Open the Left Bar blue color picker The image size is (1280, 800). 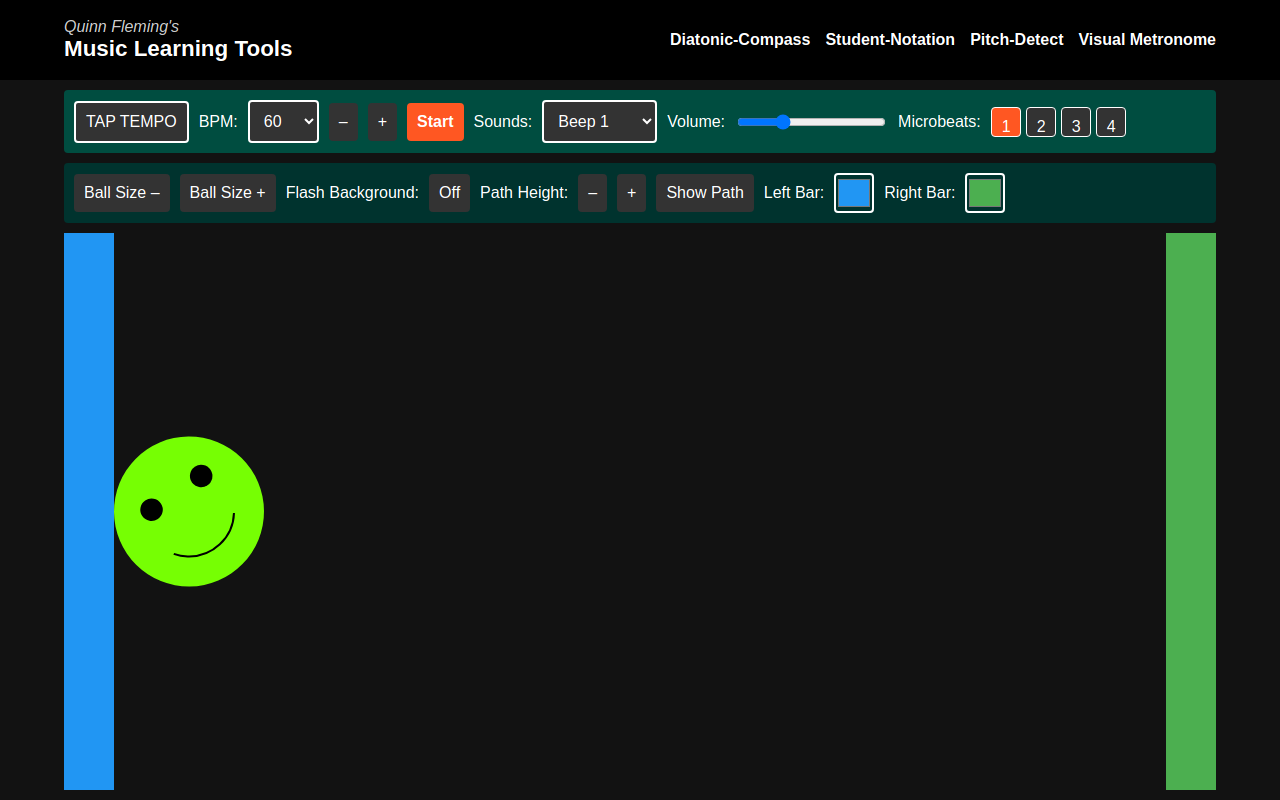(854, 193)
